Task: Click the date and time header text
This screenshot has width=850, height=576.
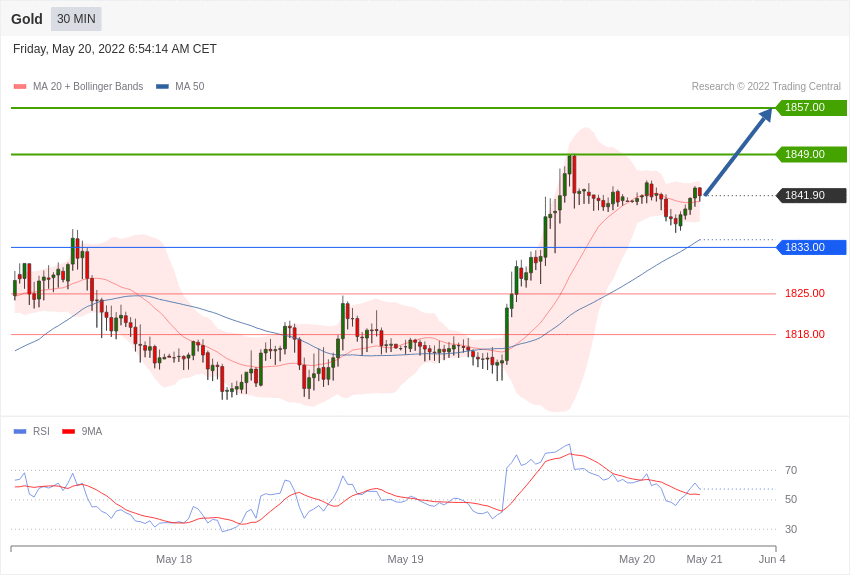Action: click(x=114, y=49)
